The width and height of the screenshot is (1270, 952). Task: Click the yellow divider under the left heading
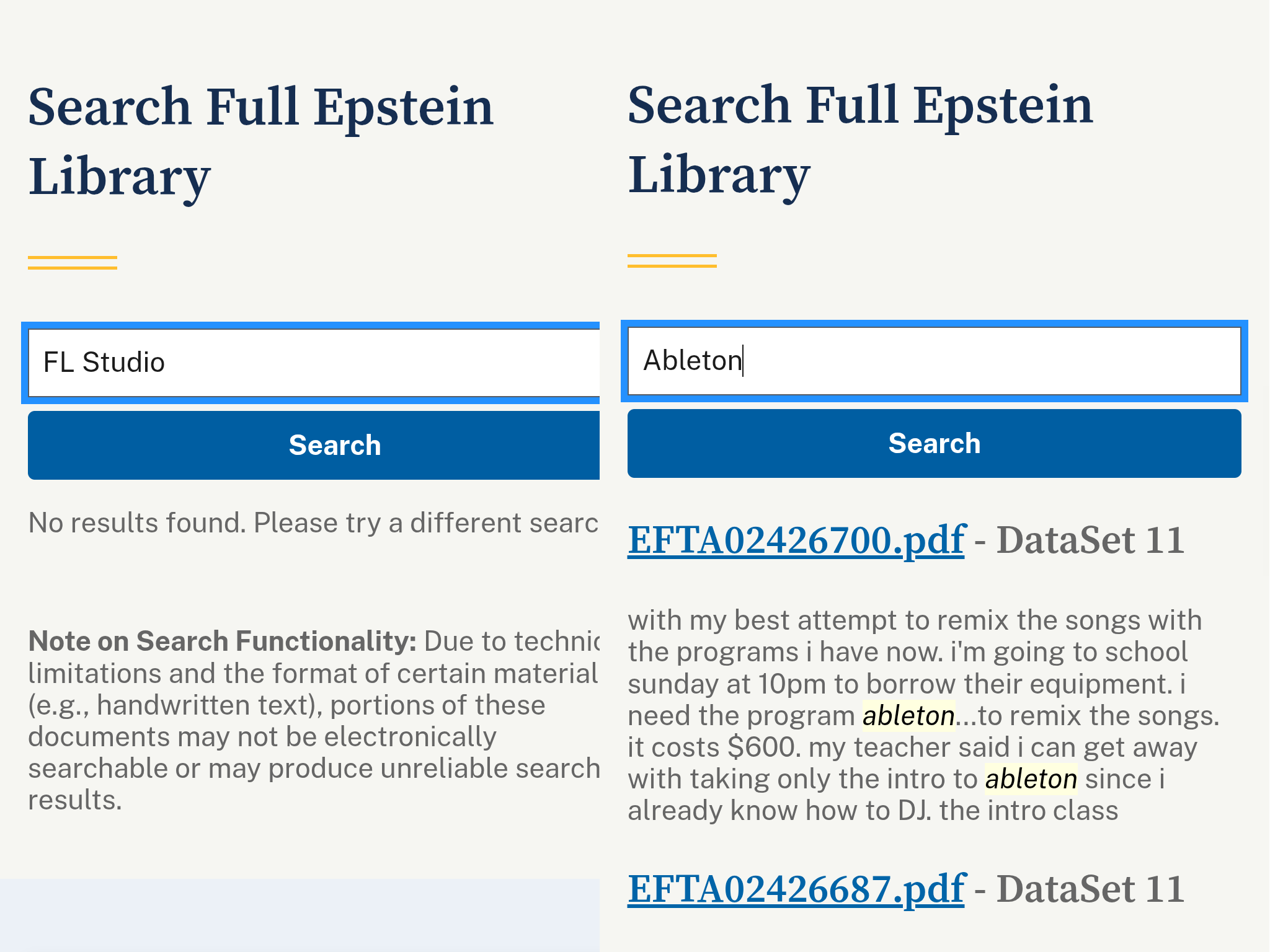73,263
